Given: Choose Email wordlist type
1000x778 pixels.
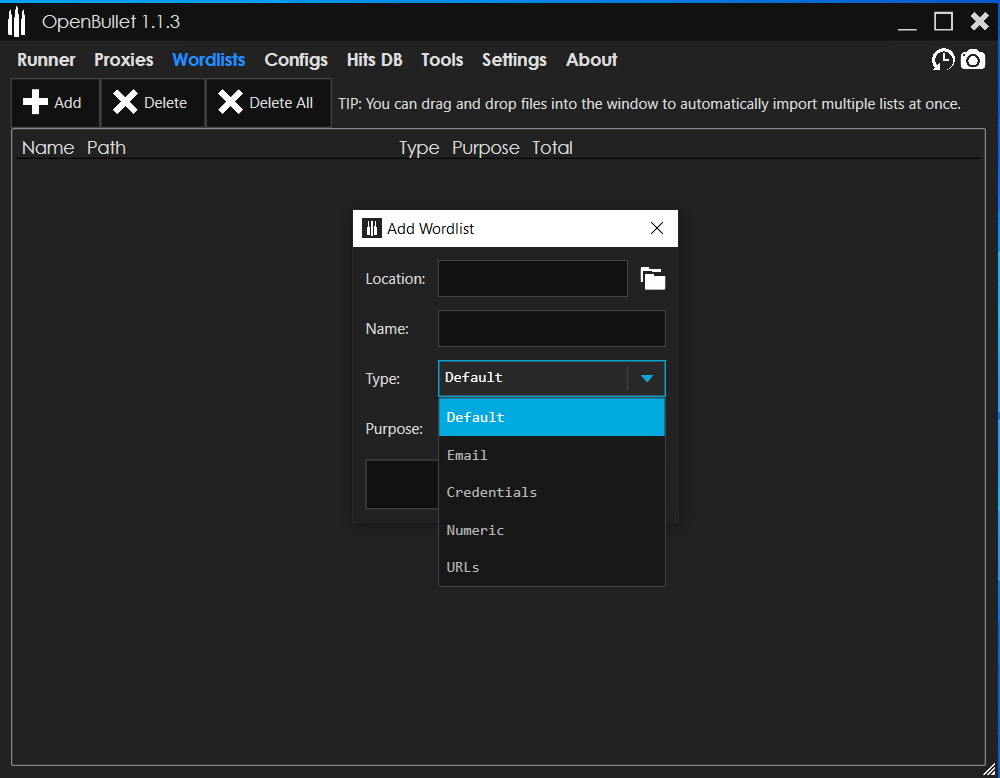Looking at the screenshot, I should click(552, 455).
